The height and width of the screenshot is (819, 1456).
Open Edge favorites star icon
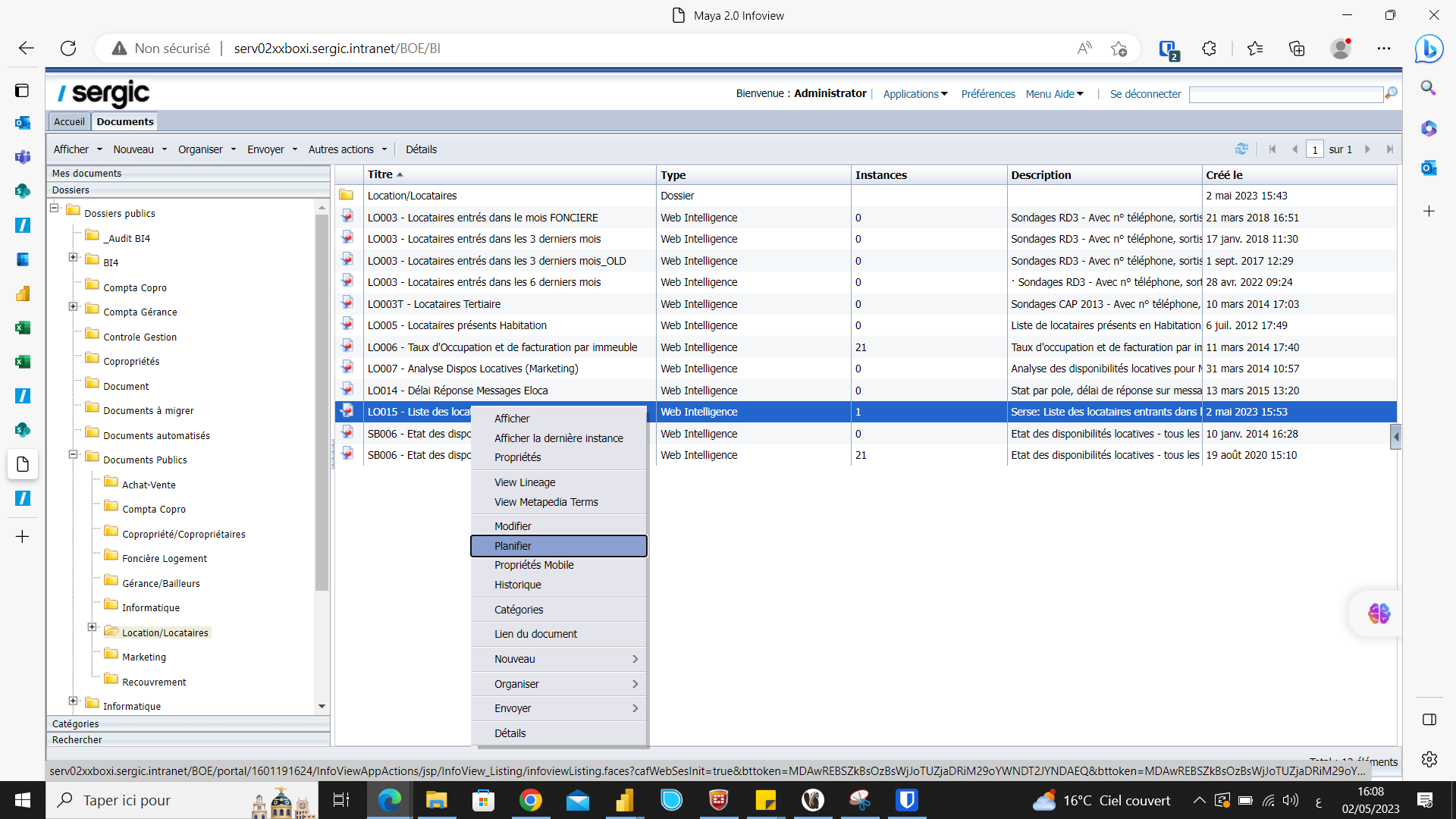pos(1255,48)
